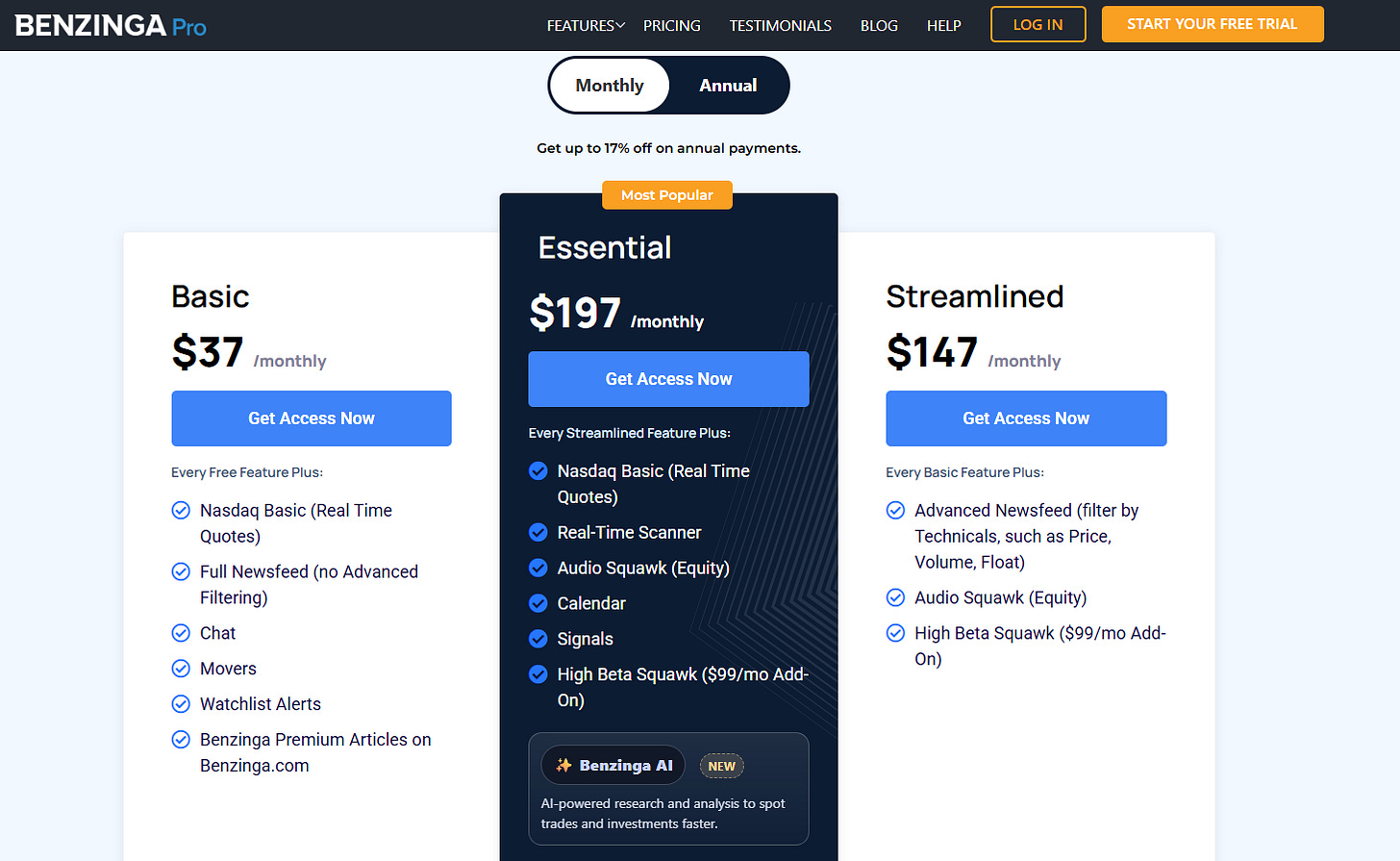Click checkmark icon next to Signals

click(x=538, y=639)
